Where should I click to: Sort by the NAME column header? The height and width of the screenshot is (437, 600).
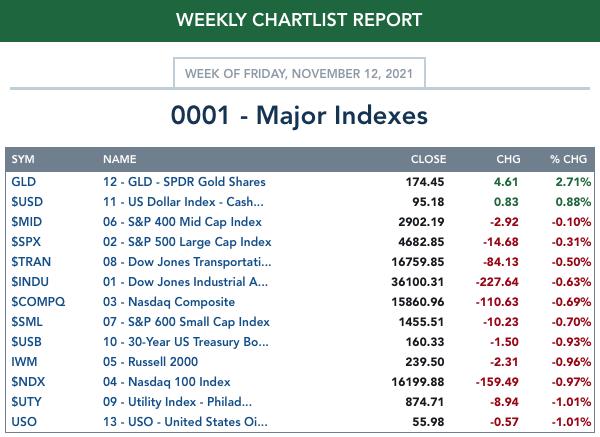119,159
